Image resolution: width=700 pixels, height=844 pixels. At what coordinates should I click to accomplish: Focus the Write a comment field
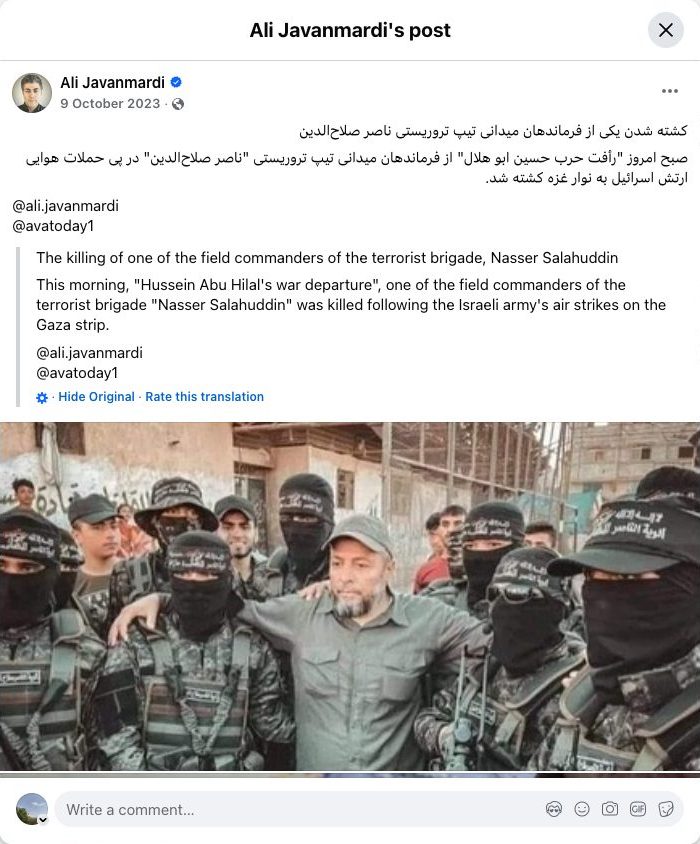(x=302, y=809)
